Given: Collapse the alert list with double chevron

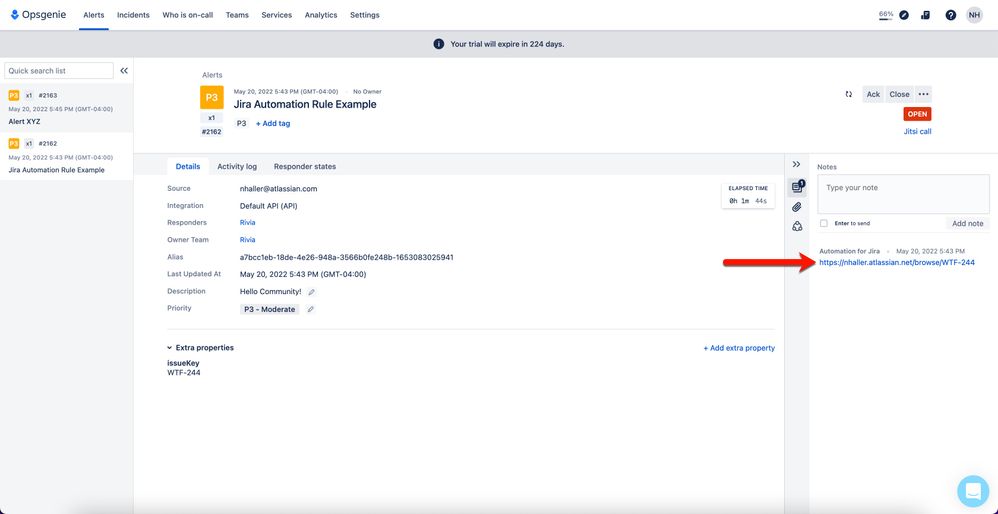Looking at the screenshot, I should [x=124, y=71].
